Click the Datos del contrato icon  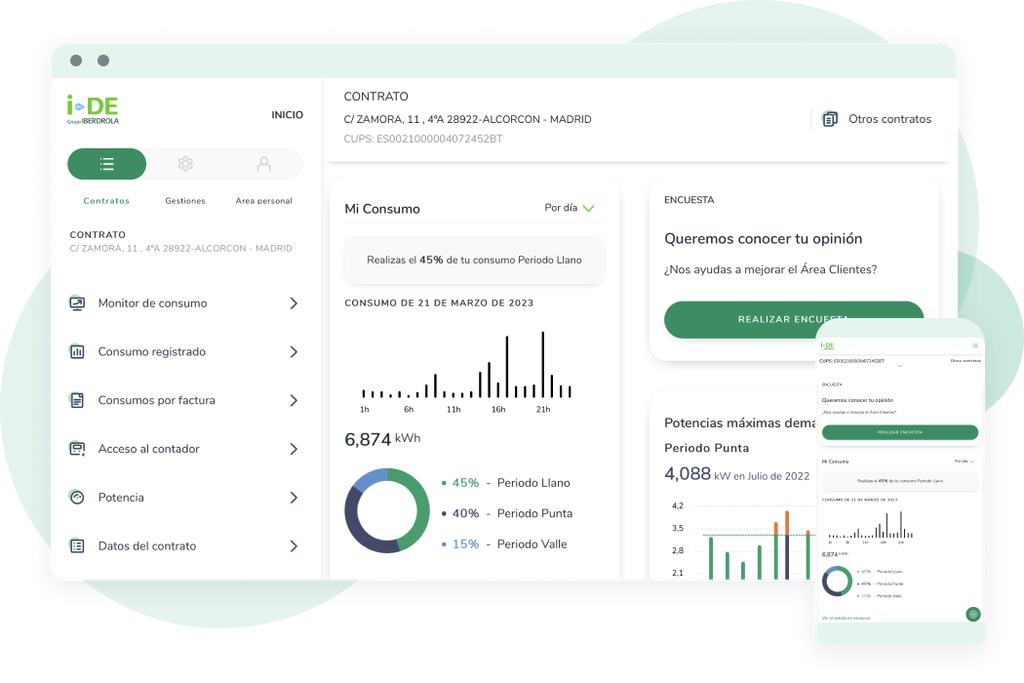(x=77, y=546)
